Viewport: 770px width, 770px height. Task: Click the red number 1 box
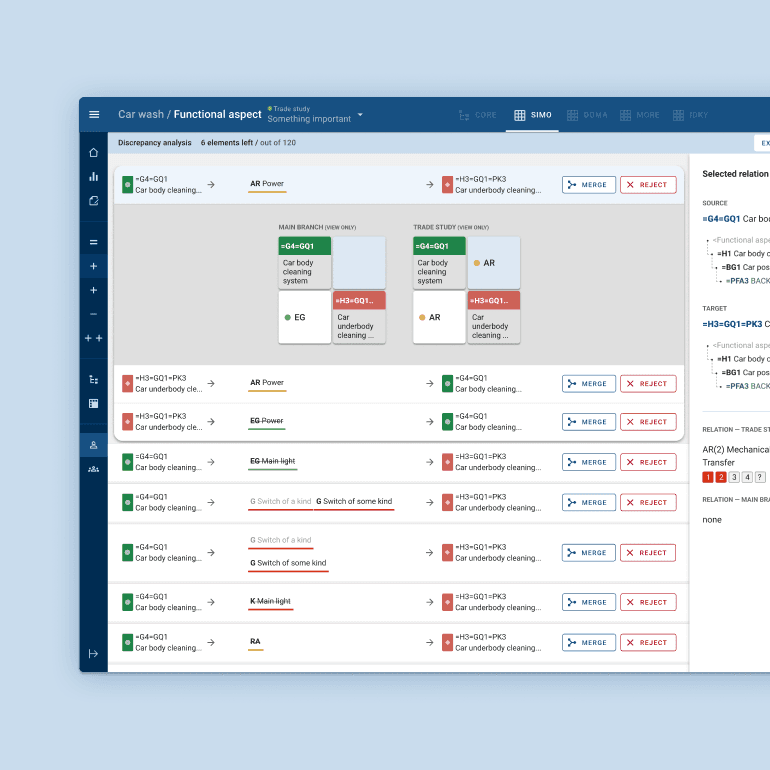click(708, 477)
